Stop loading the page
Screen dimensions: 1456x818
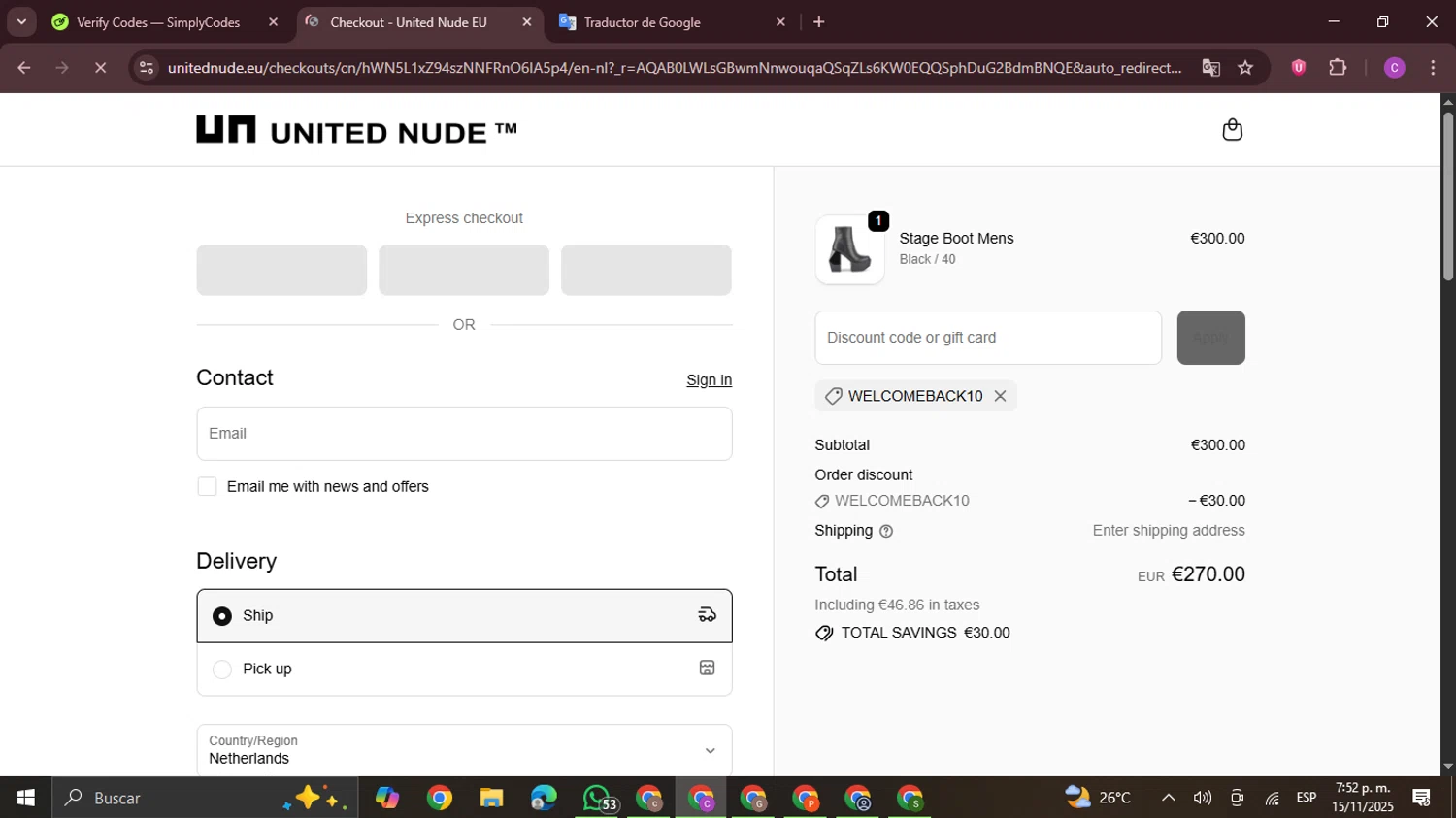[x=100, y=68]
